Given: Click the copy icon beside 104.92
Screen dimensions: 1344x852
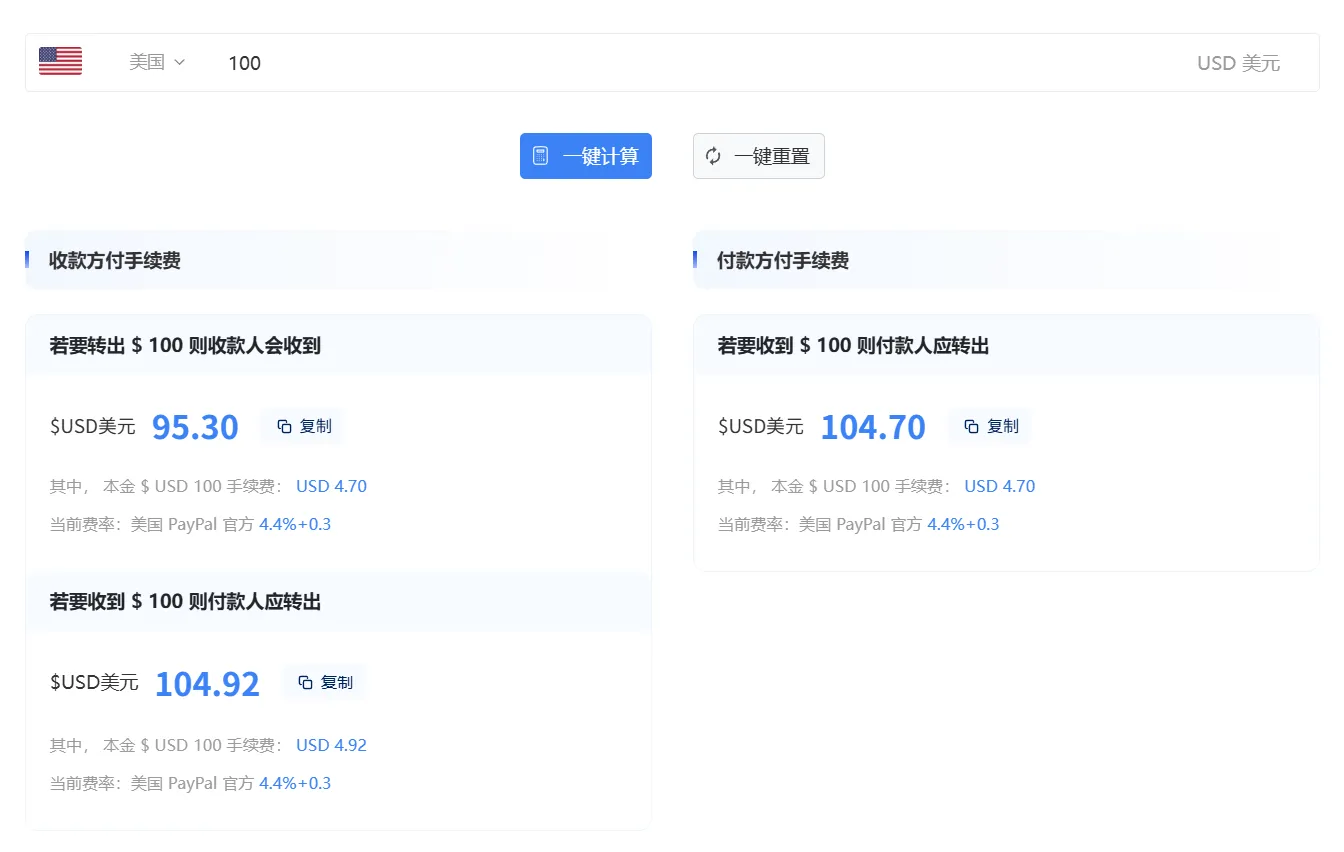Looking at the screenshot, I should [x=304, y=683].
